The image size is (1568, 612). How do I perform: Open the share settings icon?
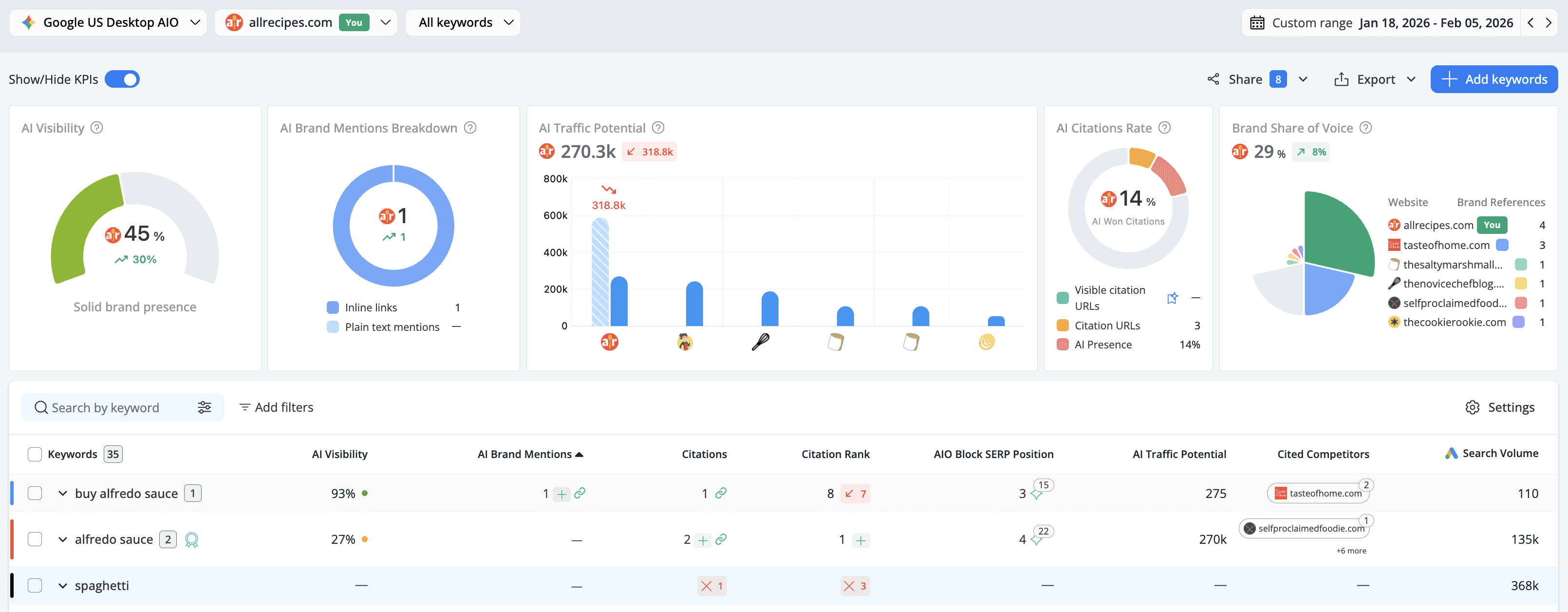(x=1212, y=79)
